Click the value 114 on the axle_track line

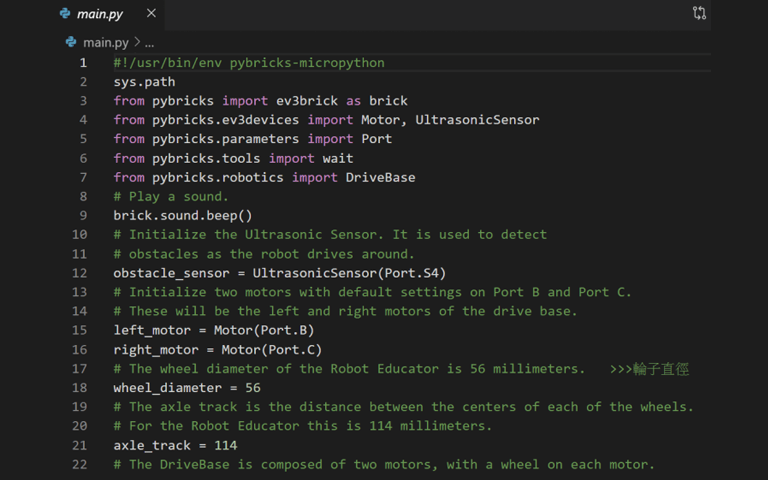coord(225,445)
